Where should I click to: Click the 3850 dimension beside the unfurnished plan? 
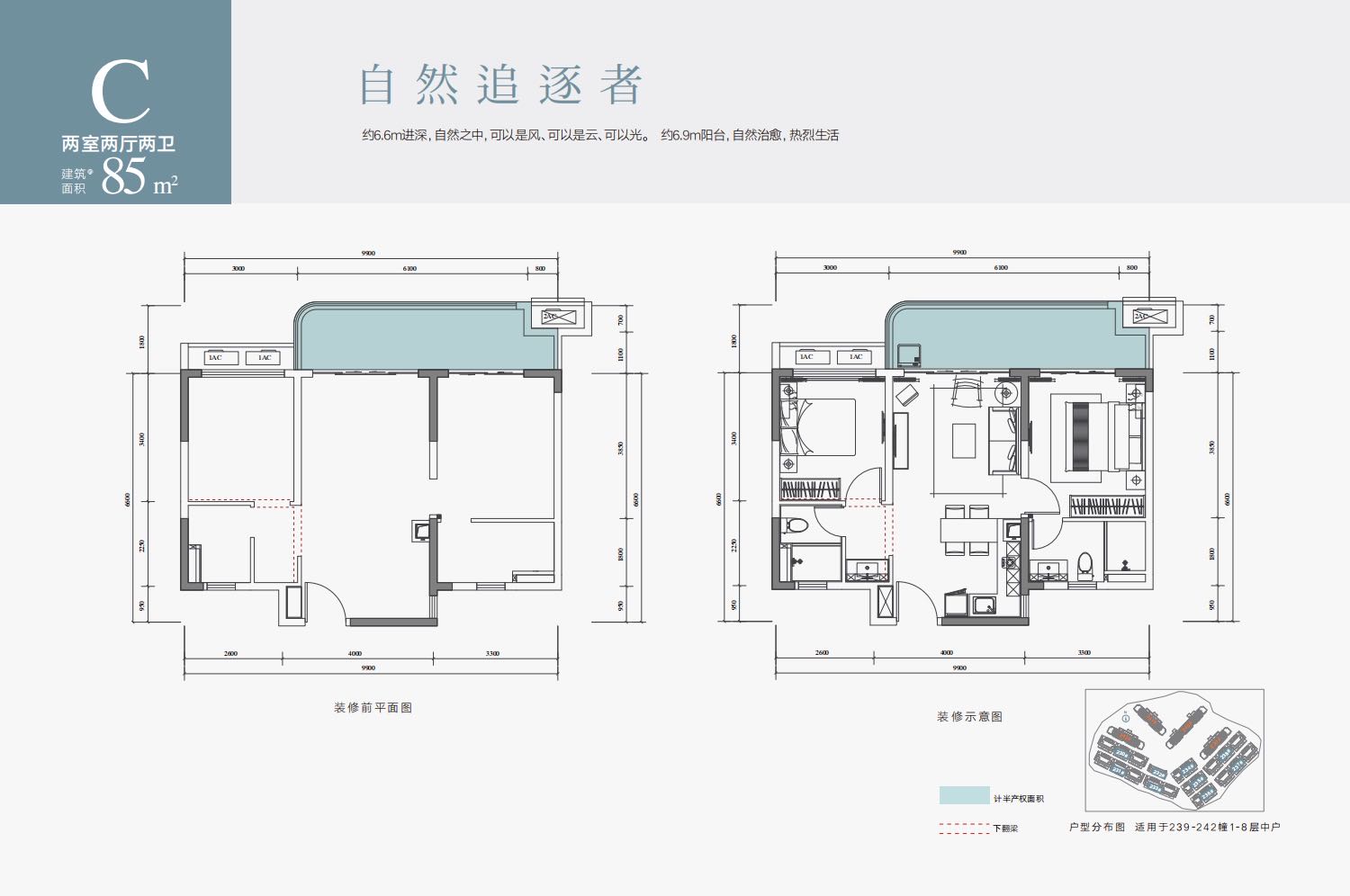[620, 447]
